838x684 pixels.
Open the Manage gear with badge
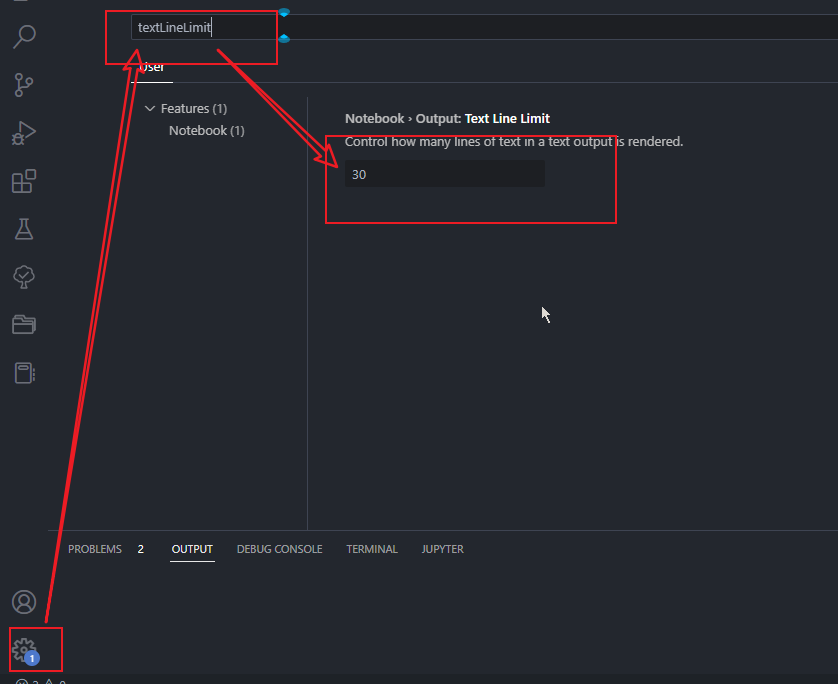[23, 648]
